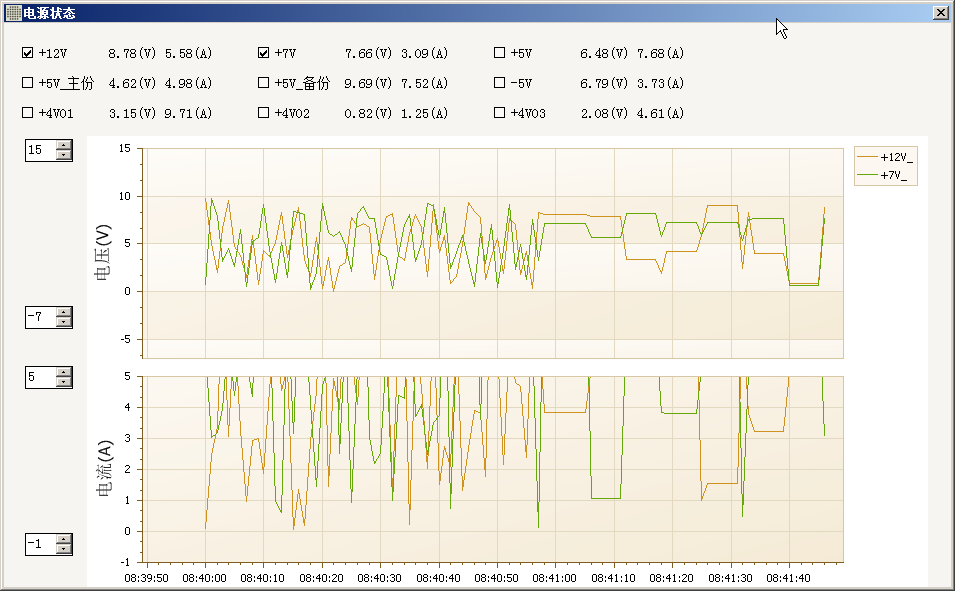Increase the voltage axis maximum of 15
The width and height of the screenshot is (955, 591).
[65, 145]
